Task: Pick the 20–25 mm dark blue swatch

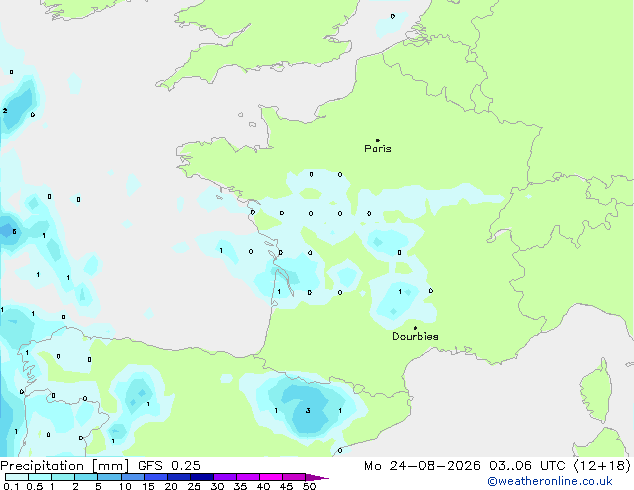Action: [x=178, y=477]
